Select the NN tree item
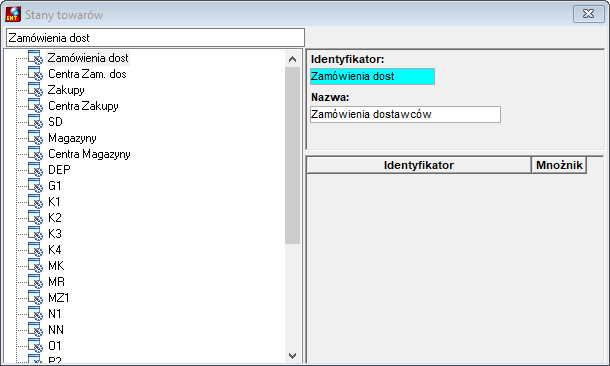The width and height of the screenshot is (610, 366). [56, 330]
